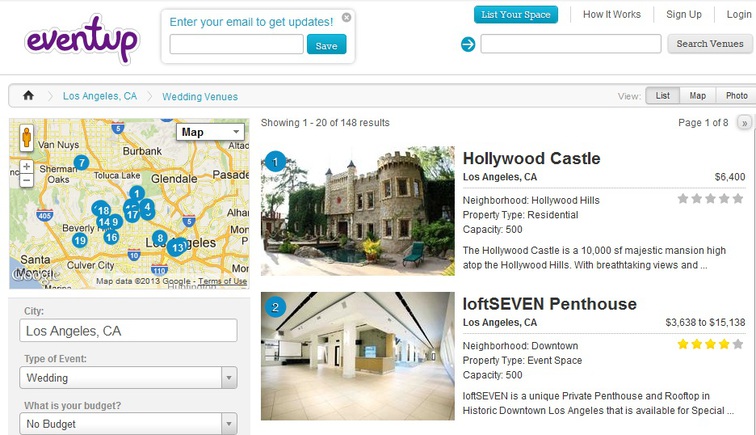Click Showing 1 - 20 of 148 results
The height and width of the screenshot is (435, 756).
325,122
